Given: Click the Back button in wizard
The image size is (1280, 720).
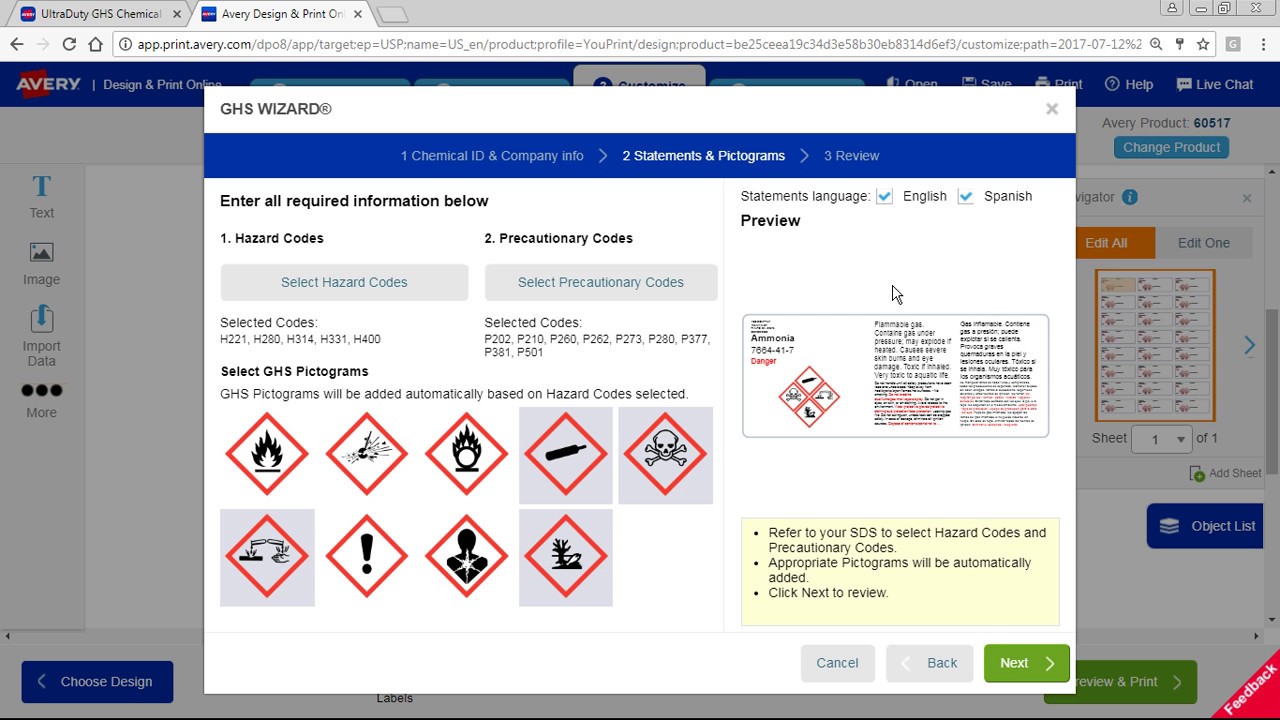Looking at the screenshot, I should coord(929,663).
